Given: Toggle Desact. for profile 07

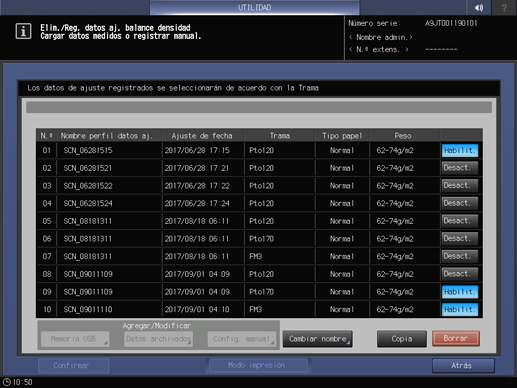Looking at the screenshot, I should (460, 256).
